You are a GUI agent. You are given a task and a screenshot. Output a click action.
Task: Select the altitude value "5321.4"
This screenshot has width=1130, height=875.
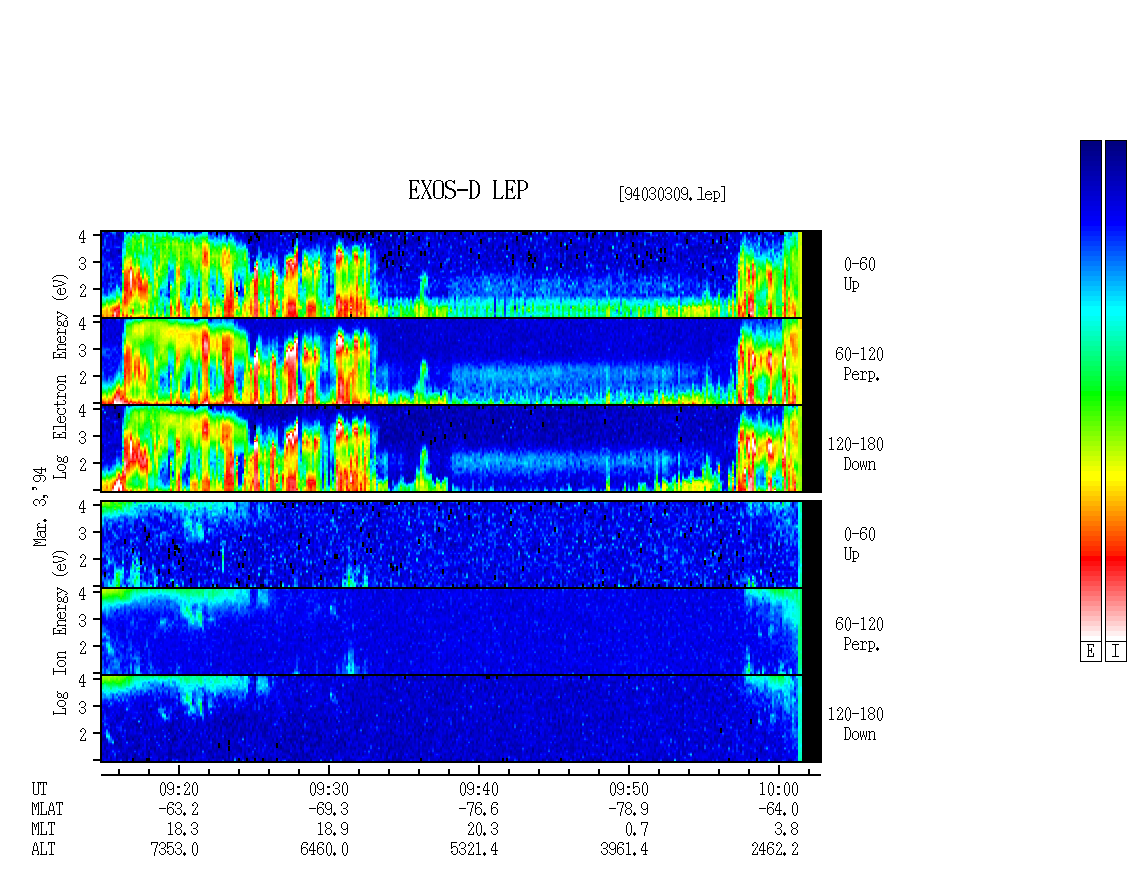click(474, 850)
